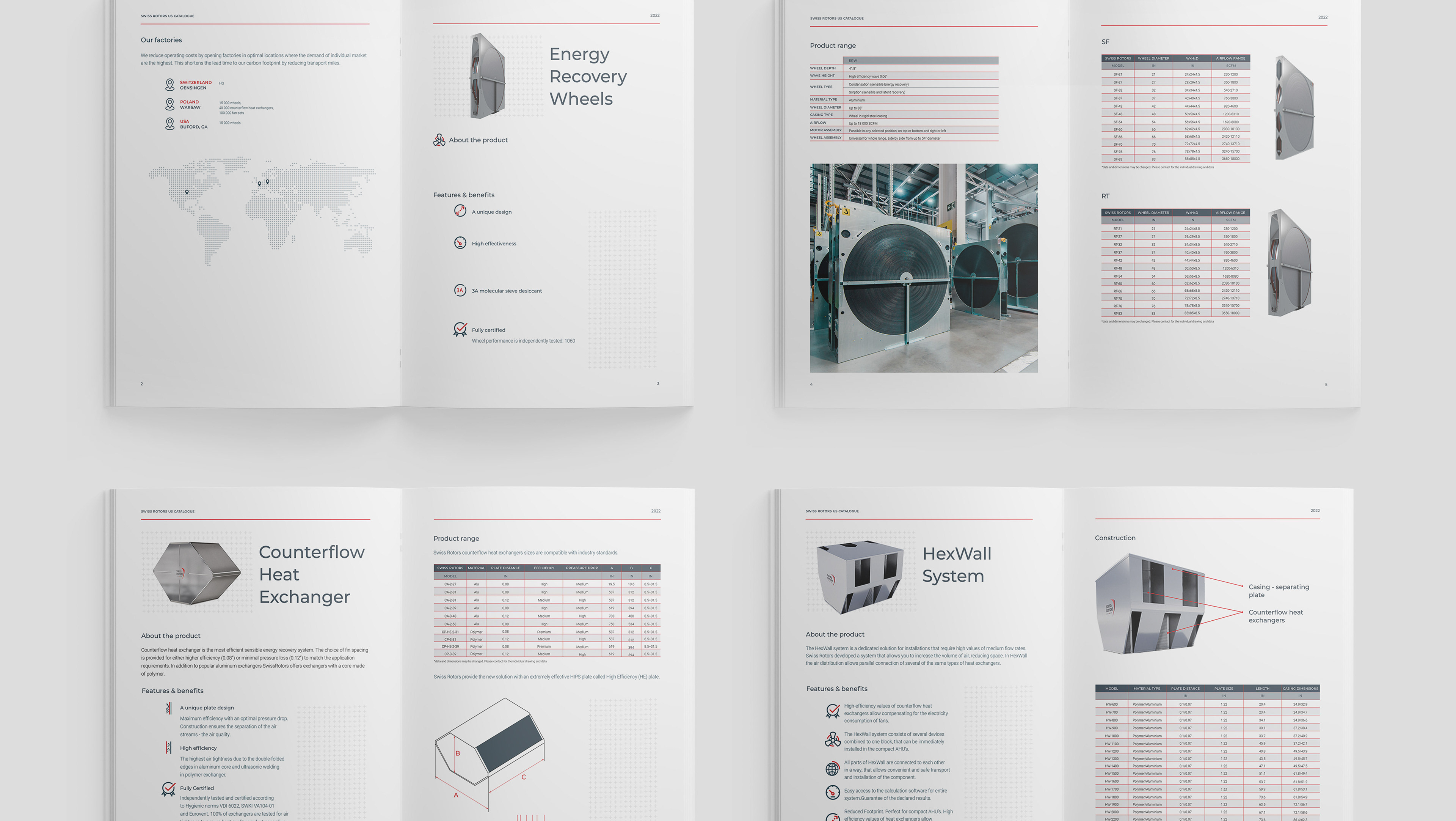The width and height of the screenshot is (1456, 821).
Task: Click the RT wheel product image
Action: tap(1290, 263)
